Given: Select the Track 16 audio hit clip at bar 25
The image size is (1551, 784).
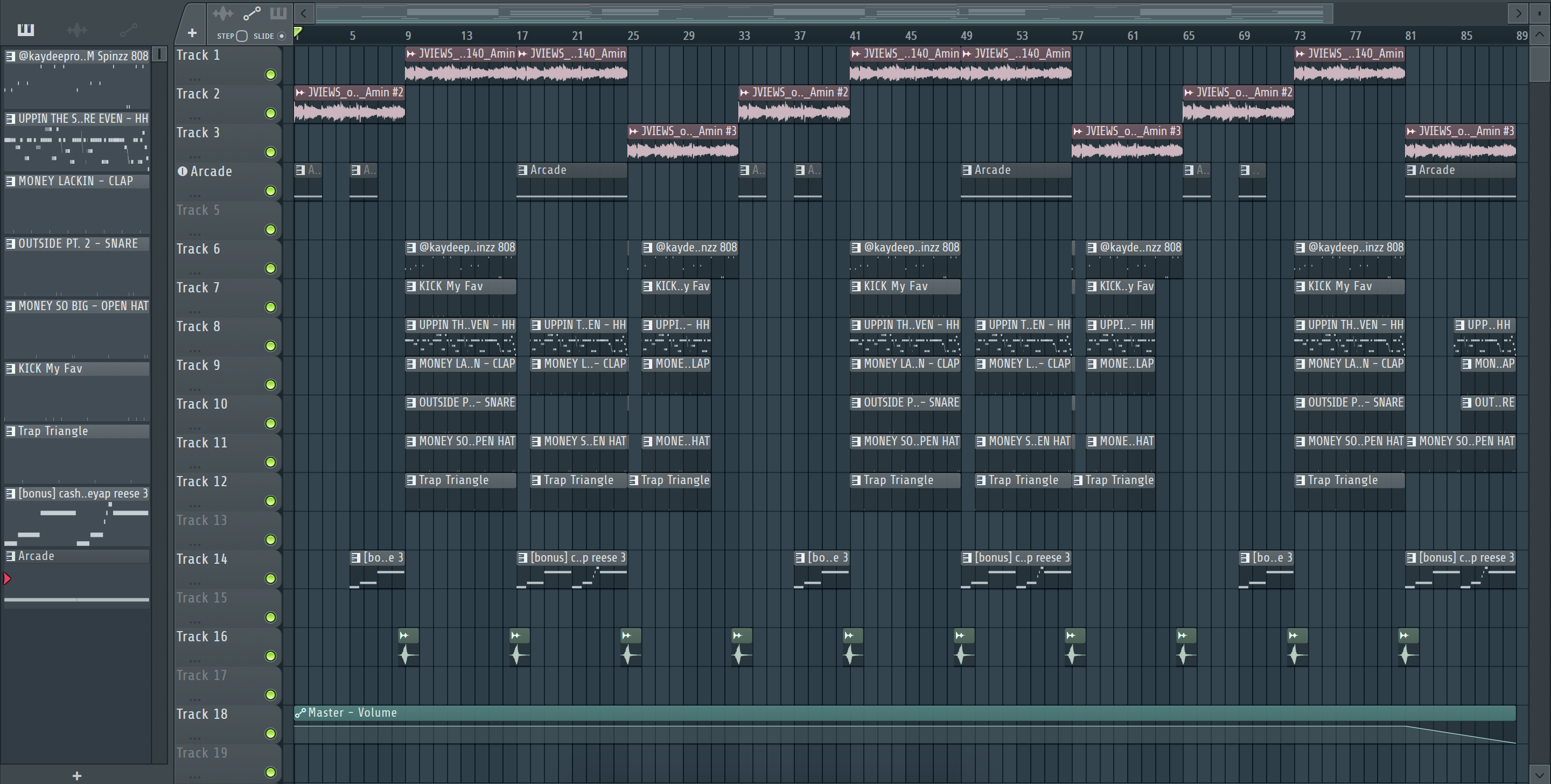Looking at the screenshot, I should [631, 647].
